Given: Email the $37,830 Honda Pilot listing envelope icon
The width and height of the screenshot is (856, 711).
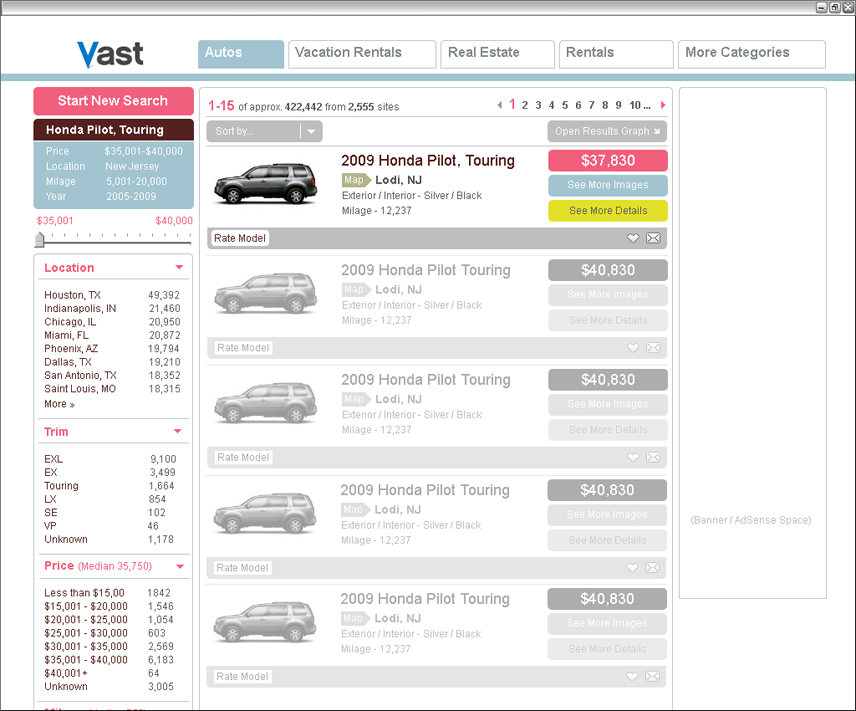Looking at the screenshot, I should pos(653,238).
